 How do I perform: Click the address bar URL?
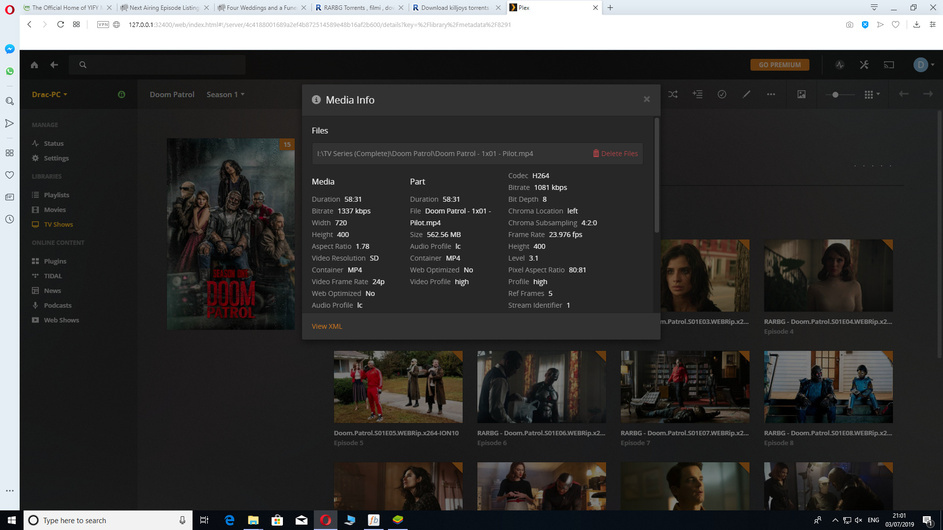(320, 25)
